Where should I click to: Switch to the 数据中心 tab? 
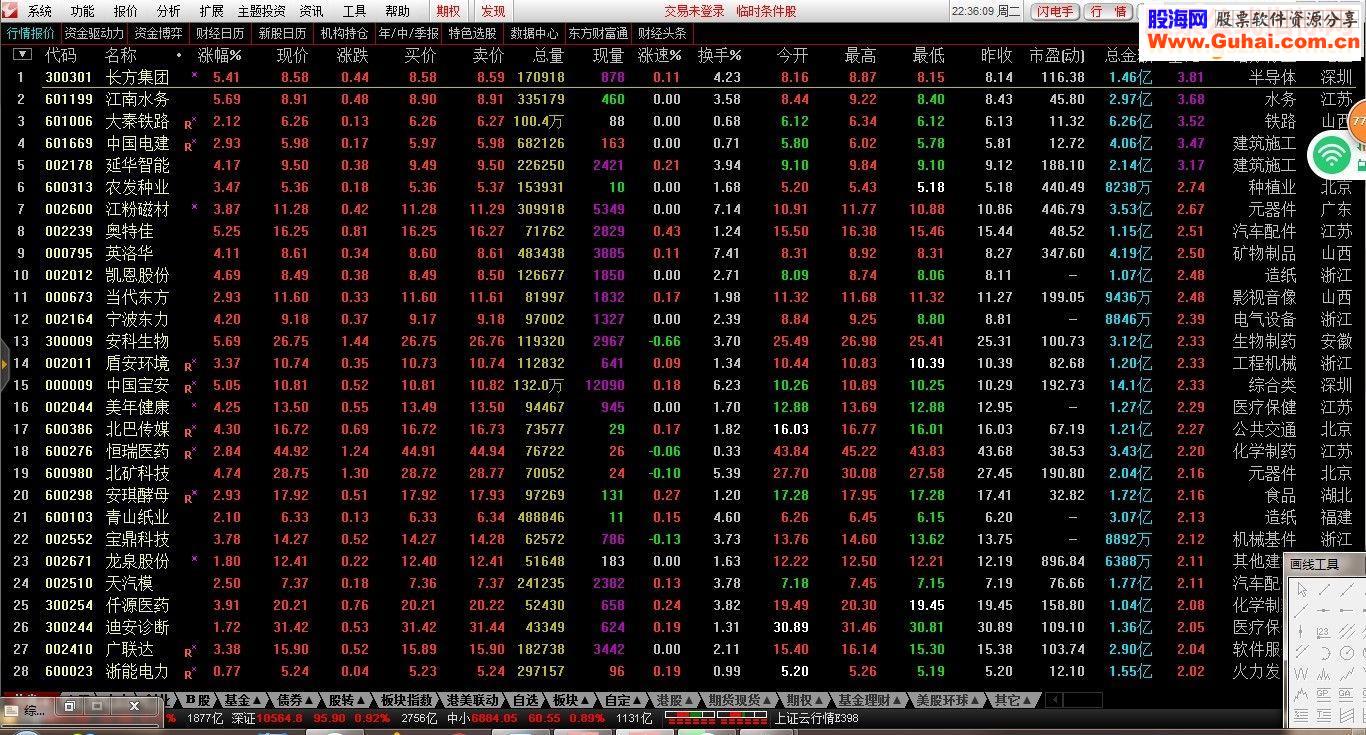coord(534,33)
